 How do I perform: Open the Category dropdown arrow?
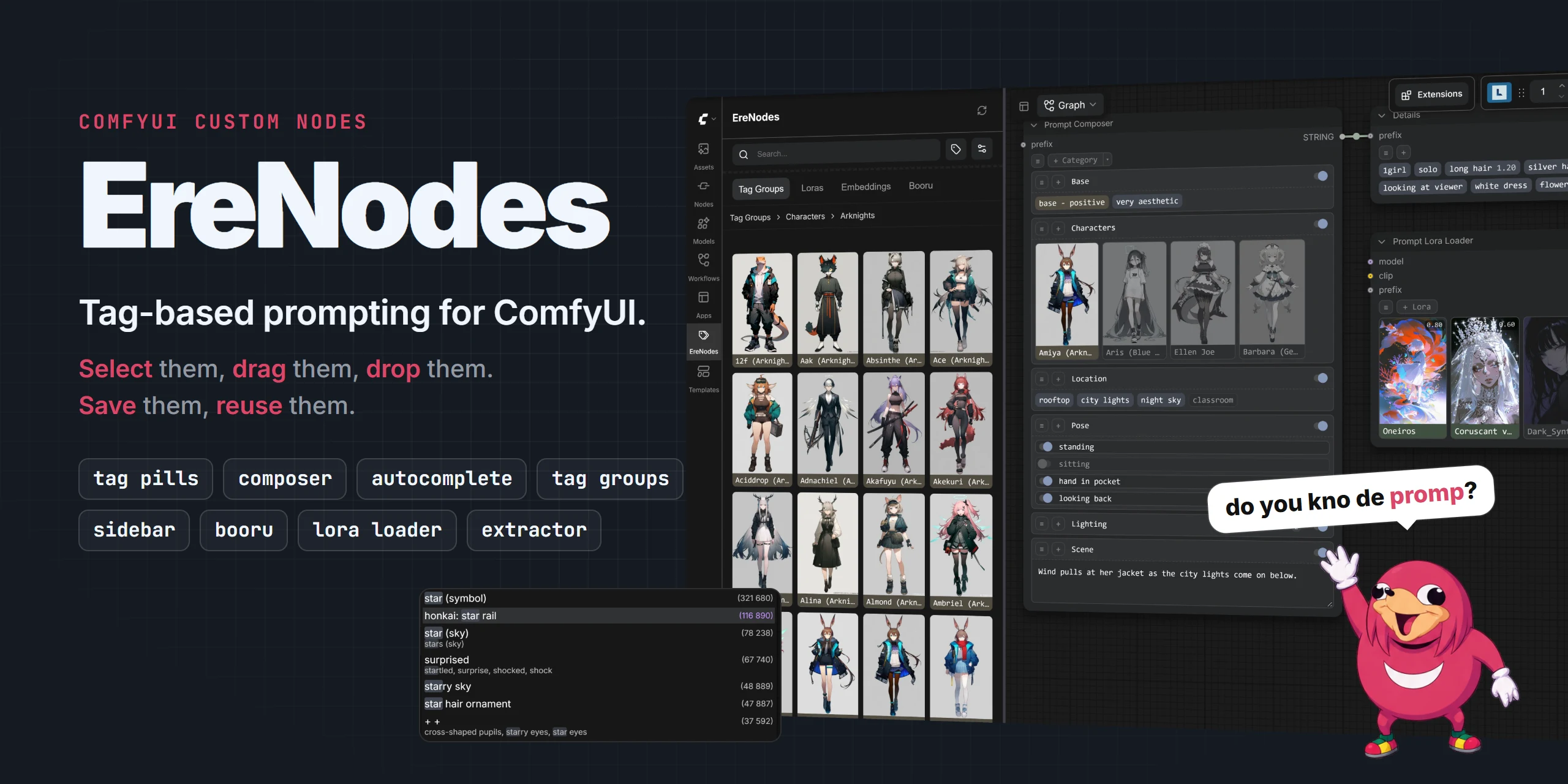(1107, 159)
